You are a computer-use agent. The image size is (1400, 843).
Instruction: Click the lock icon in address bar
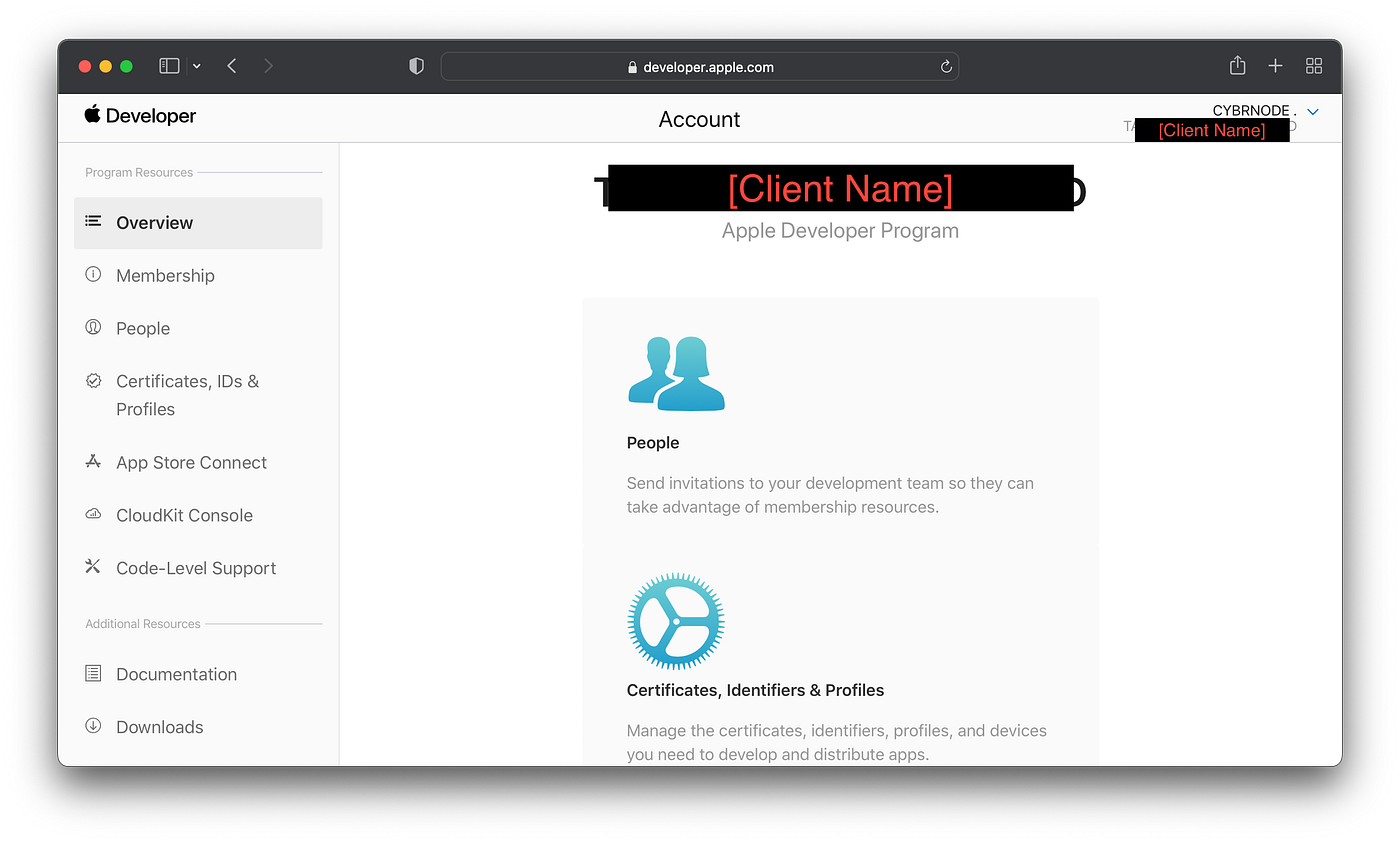tap(632, 68)
